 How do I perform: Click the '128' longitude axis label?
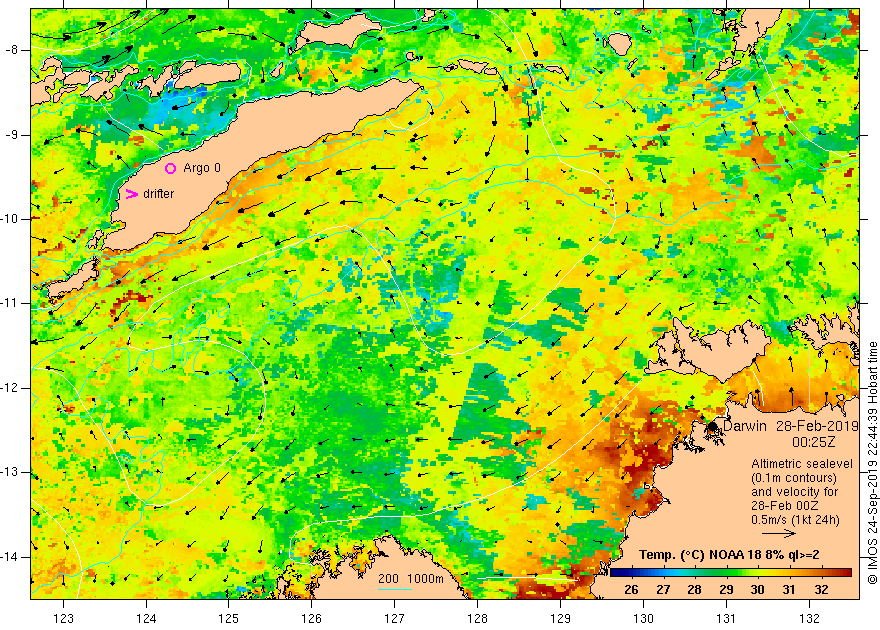pos(478,618)
